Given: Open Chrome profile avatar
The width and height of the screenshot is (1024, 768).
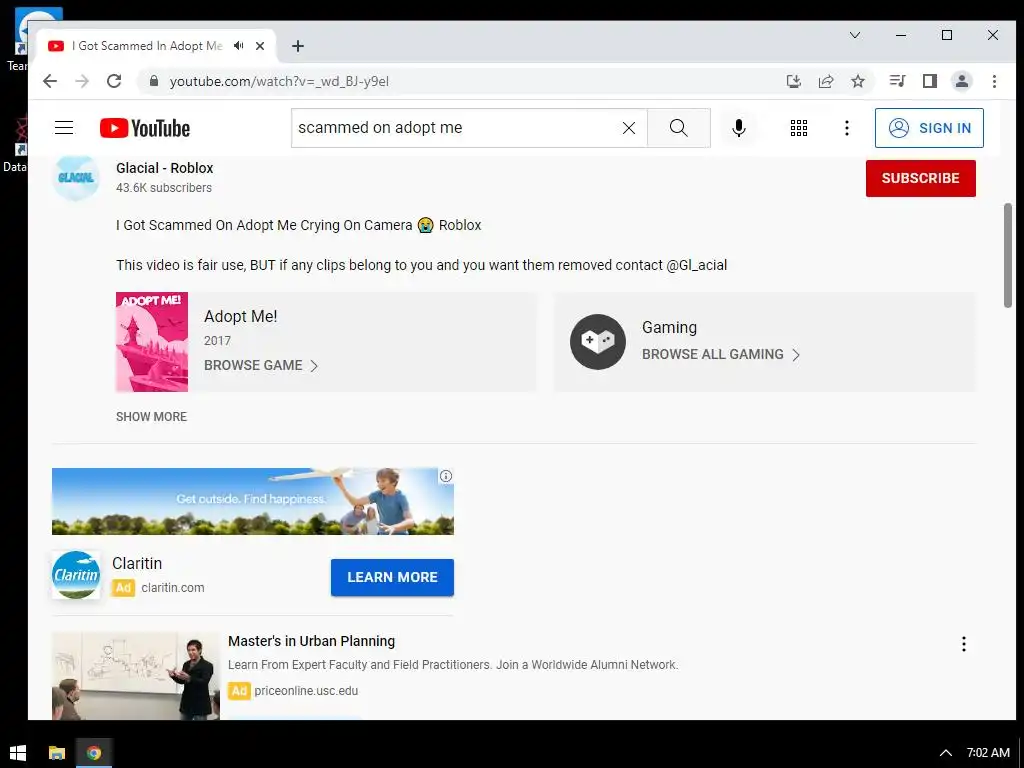Looking at the screenshot, I should [962, 81].
